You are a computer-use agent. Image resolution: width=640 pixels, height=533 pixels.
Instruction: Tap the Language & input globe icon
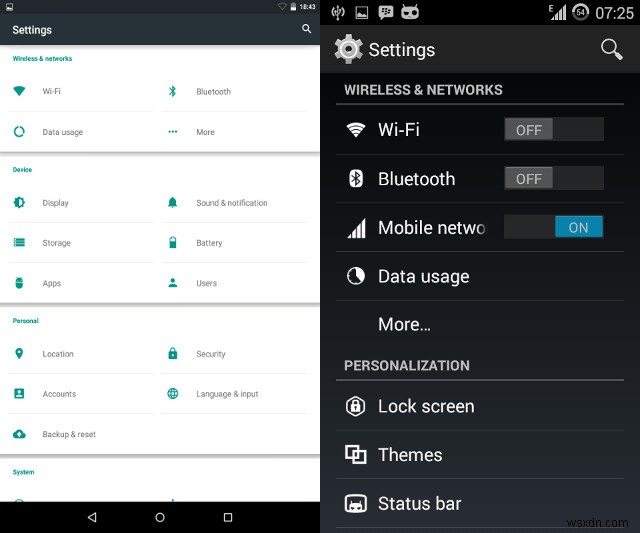[x=173, y=393]
